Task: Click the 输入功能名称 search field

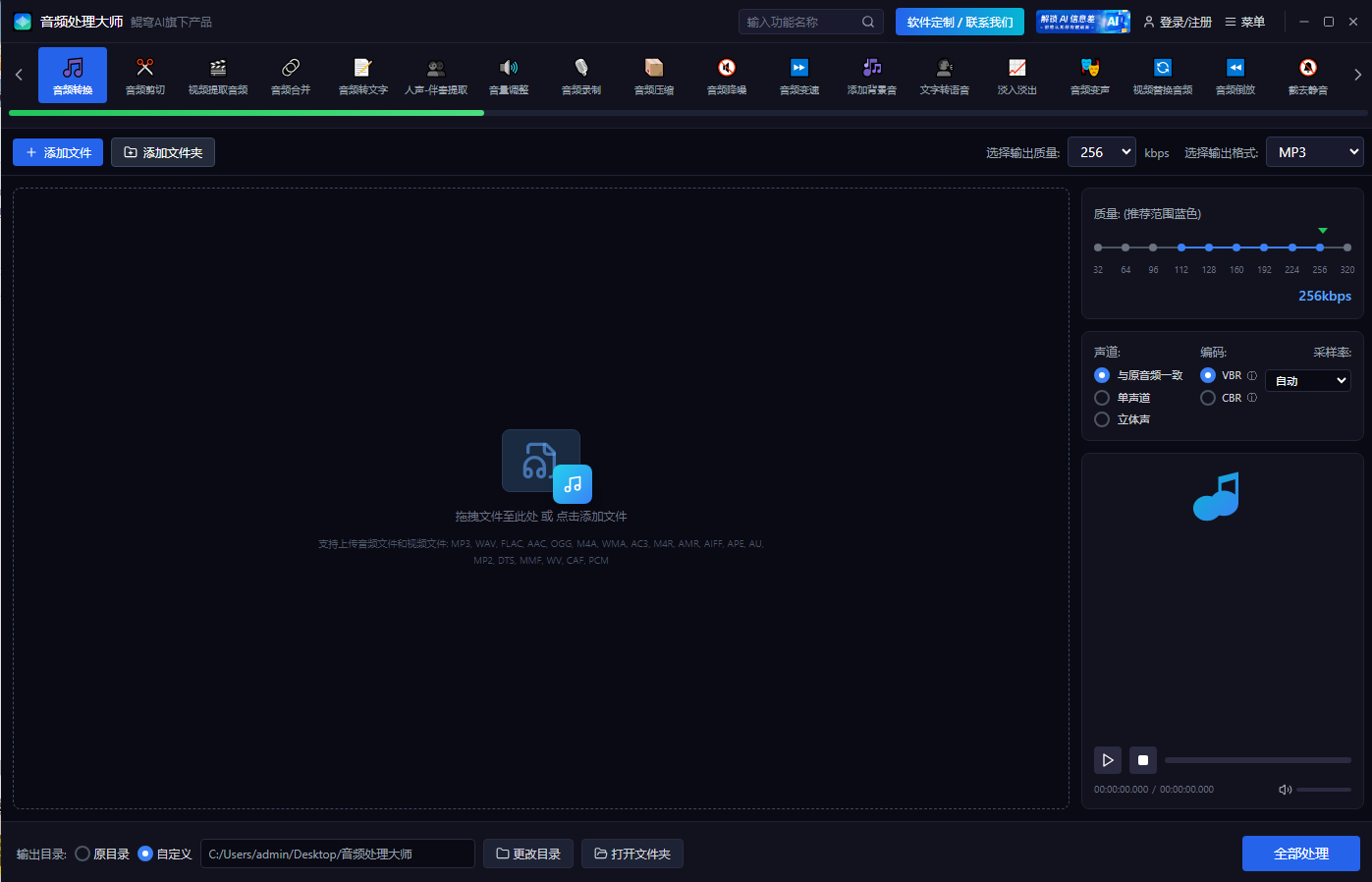Action: click(x=800, y=22)
